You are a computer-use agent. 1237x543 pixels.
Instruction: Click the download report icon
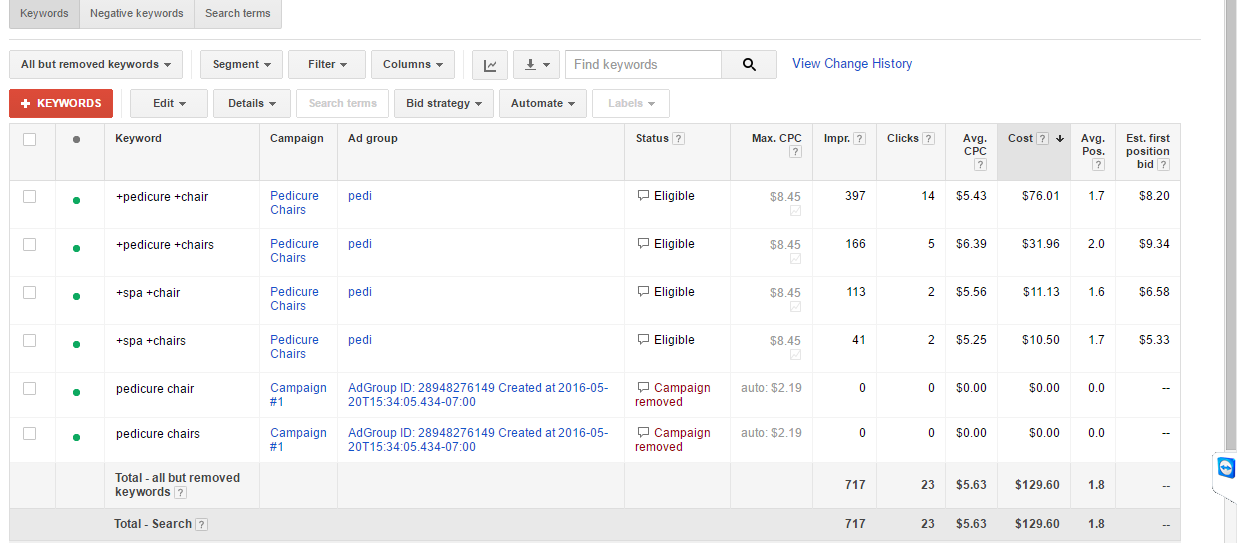[536, 65]
